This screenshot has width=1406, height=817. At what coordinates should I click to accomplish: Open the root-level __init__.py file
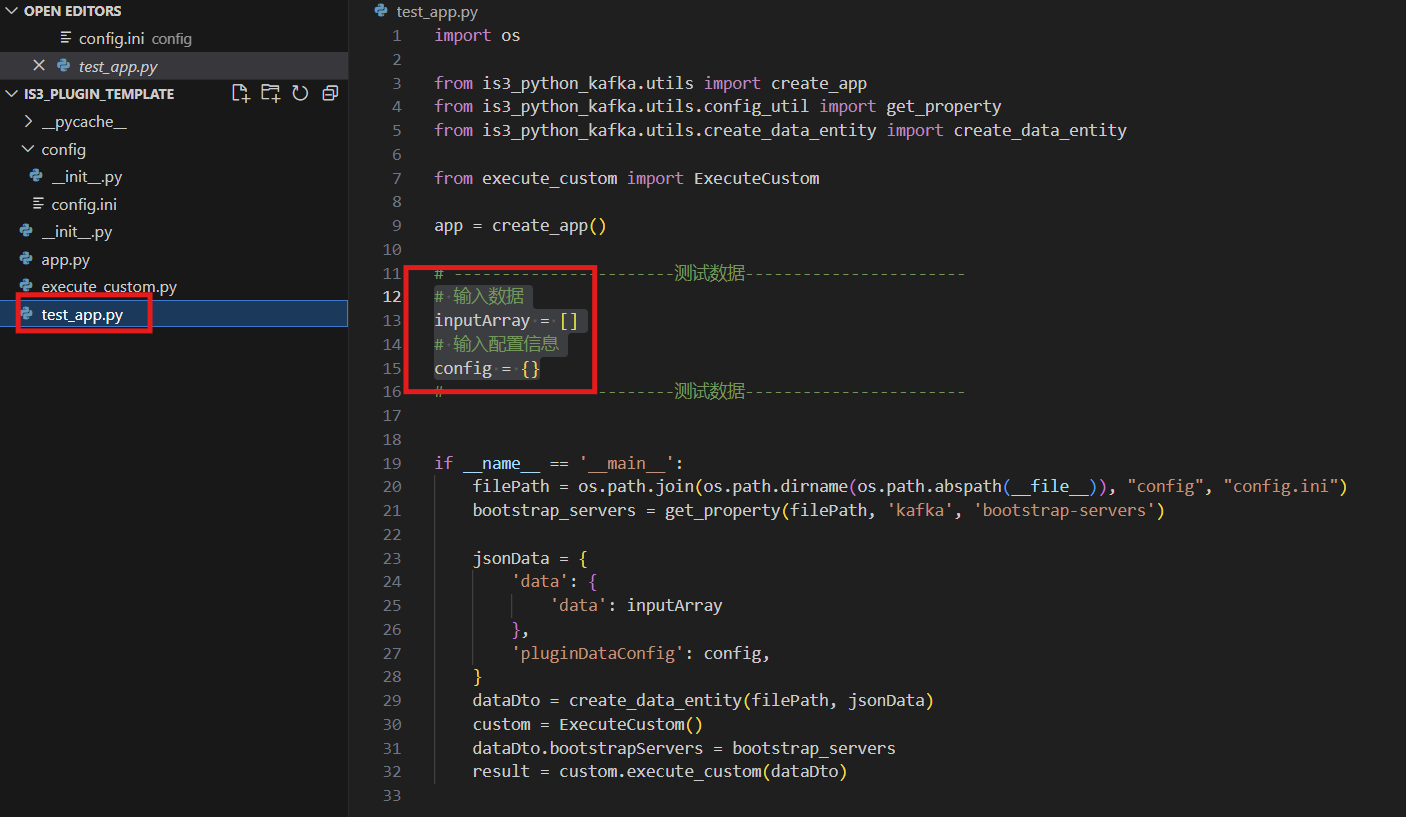pyautogui.click(x=77, y=232)
